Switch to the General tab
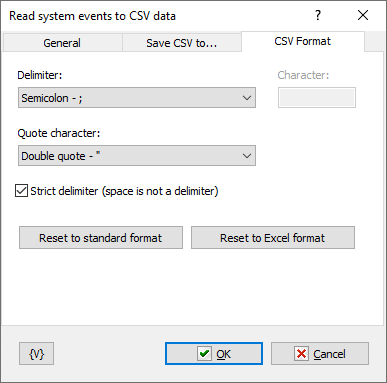 coord(62,43)
